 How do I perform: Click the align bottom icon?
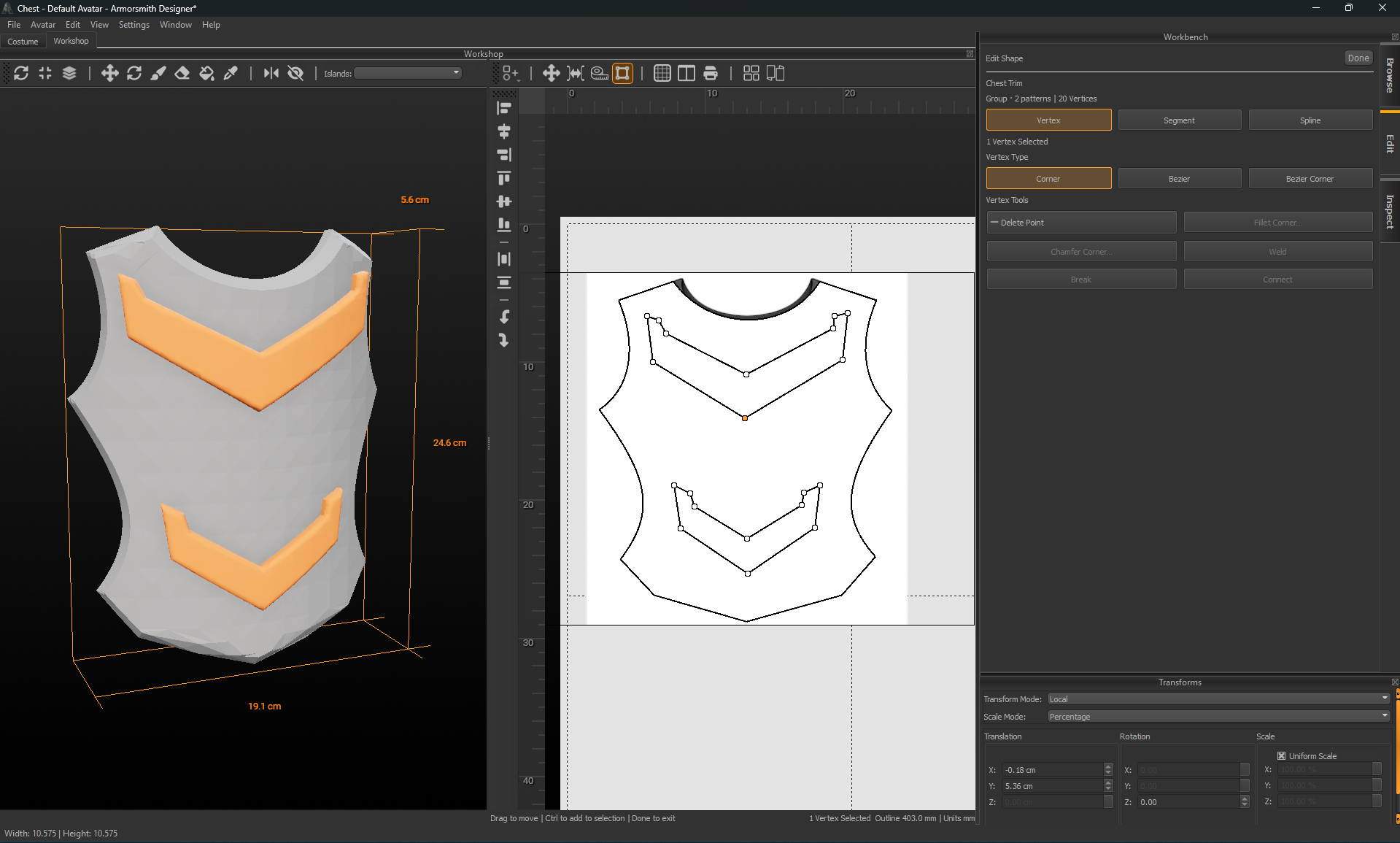pyautogui.click(x=504, y=225)
